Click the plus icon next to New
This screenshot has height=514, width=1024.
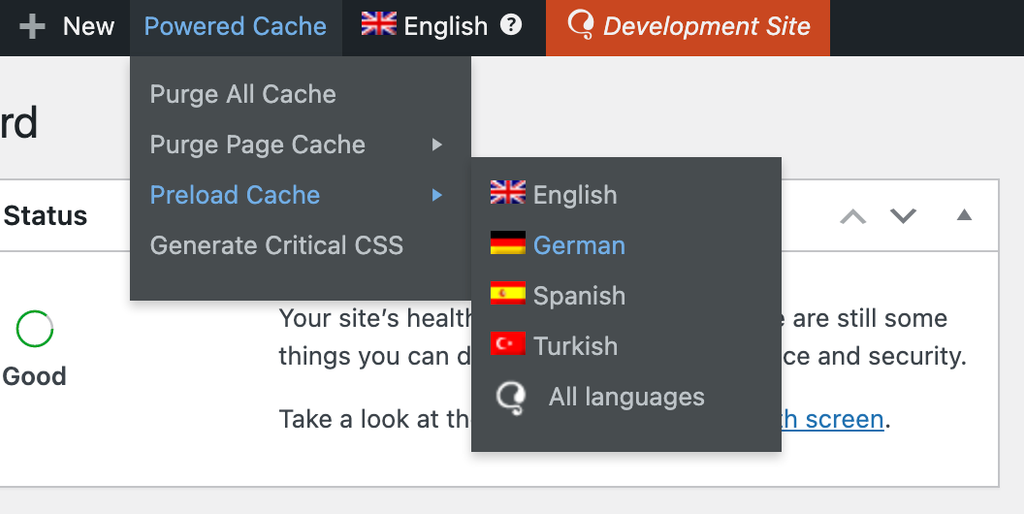point(32,27)
